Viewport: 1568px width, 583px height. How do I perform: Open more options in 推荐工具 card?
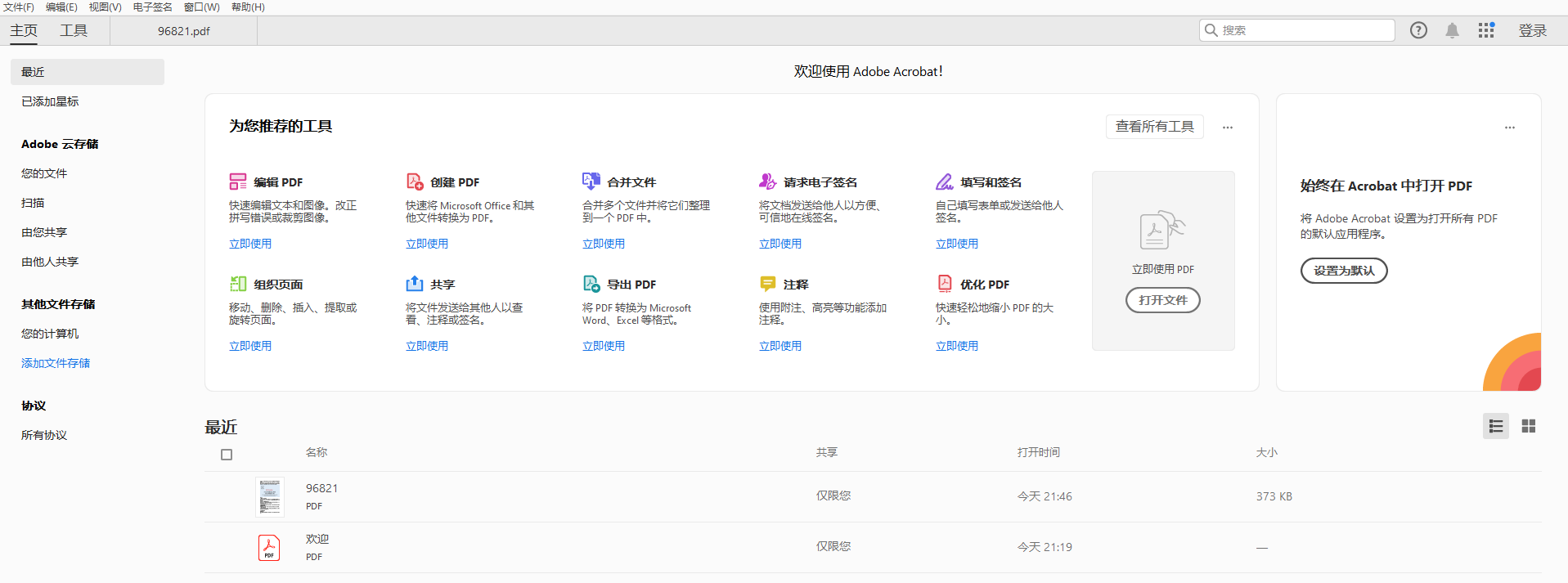(1228, 127)
